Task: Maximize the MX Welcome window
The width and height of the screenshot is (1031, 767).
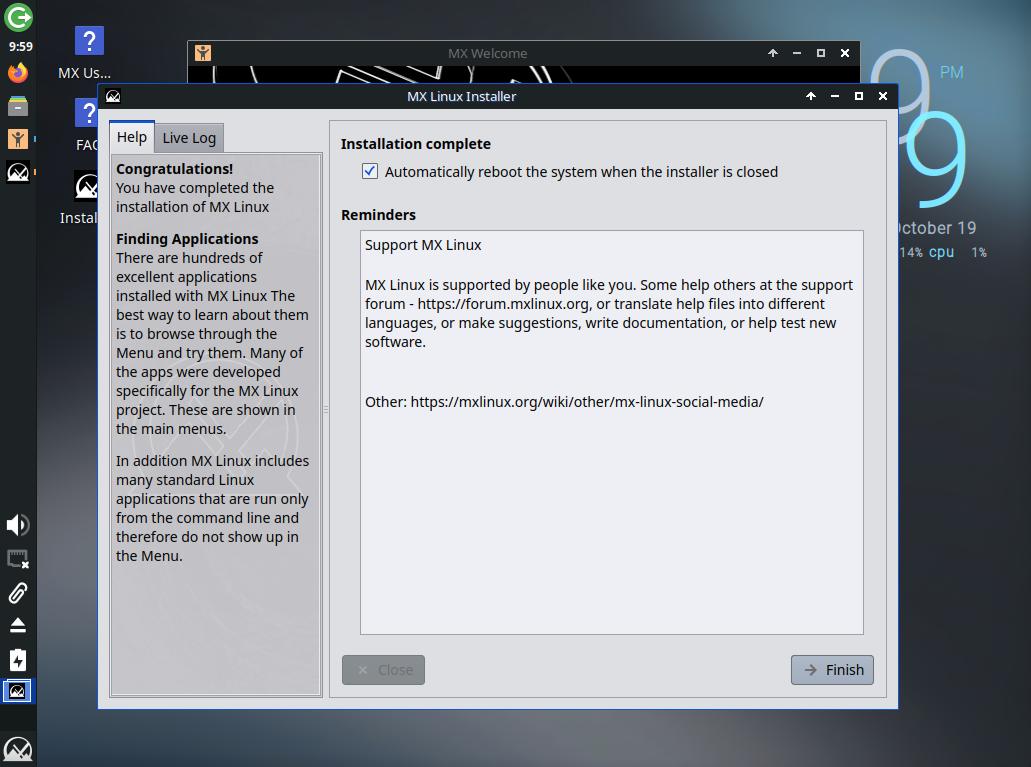Action: 821,53
